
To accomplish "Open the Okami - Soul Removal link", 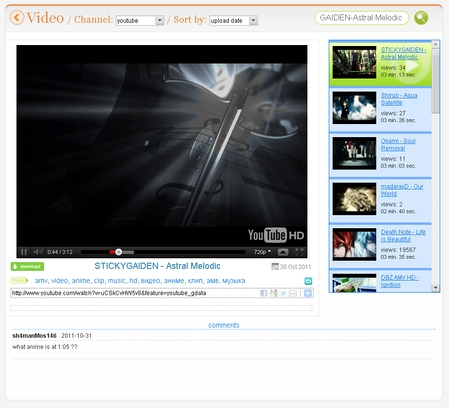I will coord(398,144).
